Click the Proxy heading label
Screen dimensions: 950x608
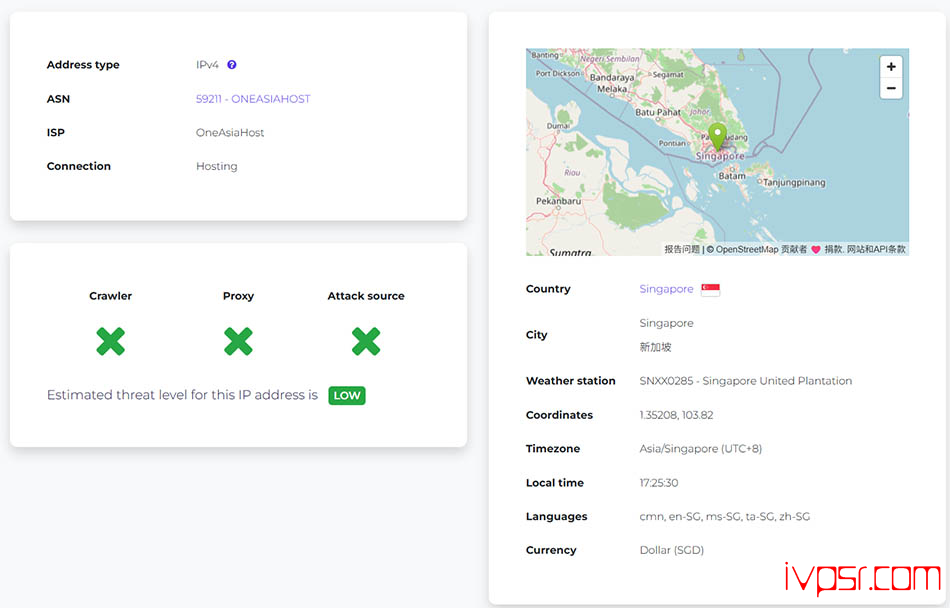coord(238,296)
